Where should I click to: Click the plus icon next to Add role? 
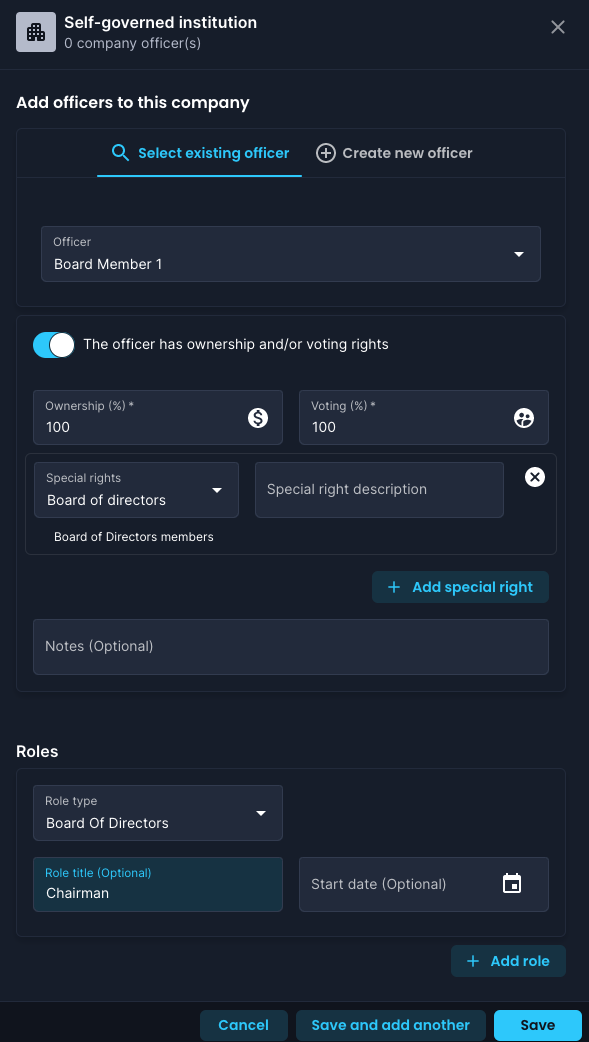(x=473, y=961)
